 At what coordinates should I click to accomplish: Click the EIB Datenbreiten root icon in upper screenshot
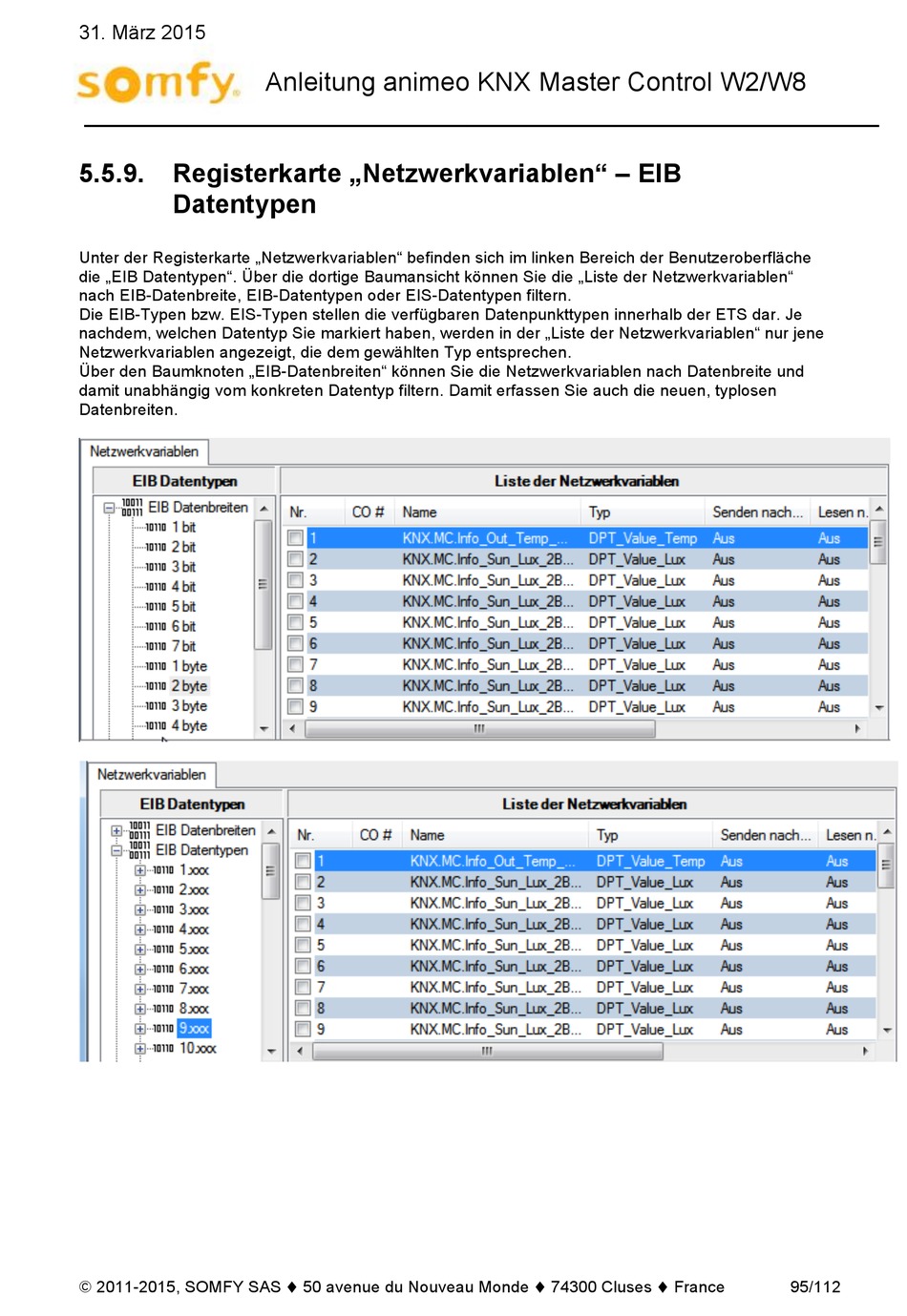(132, 507)
